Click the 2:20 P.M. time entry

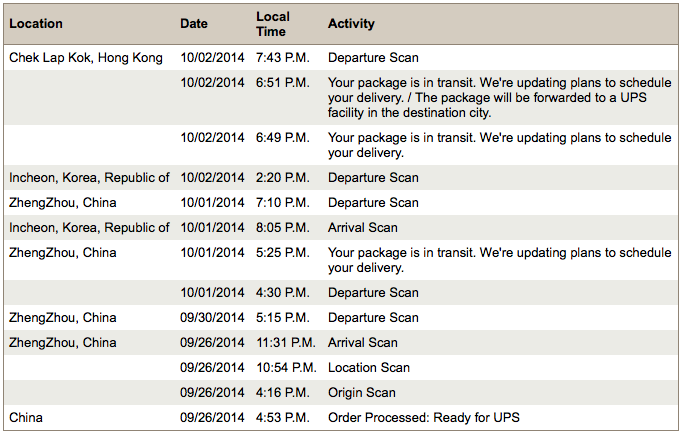(x=282, y=178)
